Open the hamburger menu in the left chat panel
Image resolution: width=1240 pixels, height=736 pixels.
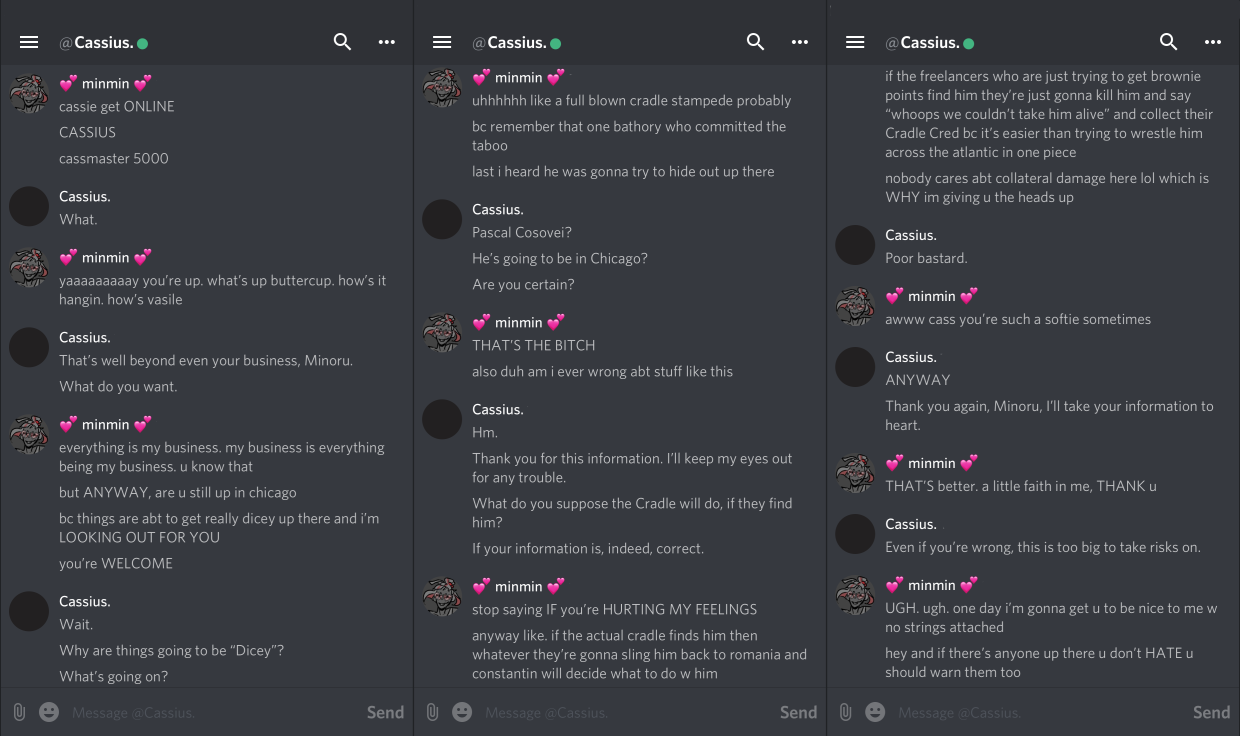(29, 42)
